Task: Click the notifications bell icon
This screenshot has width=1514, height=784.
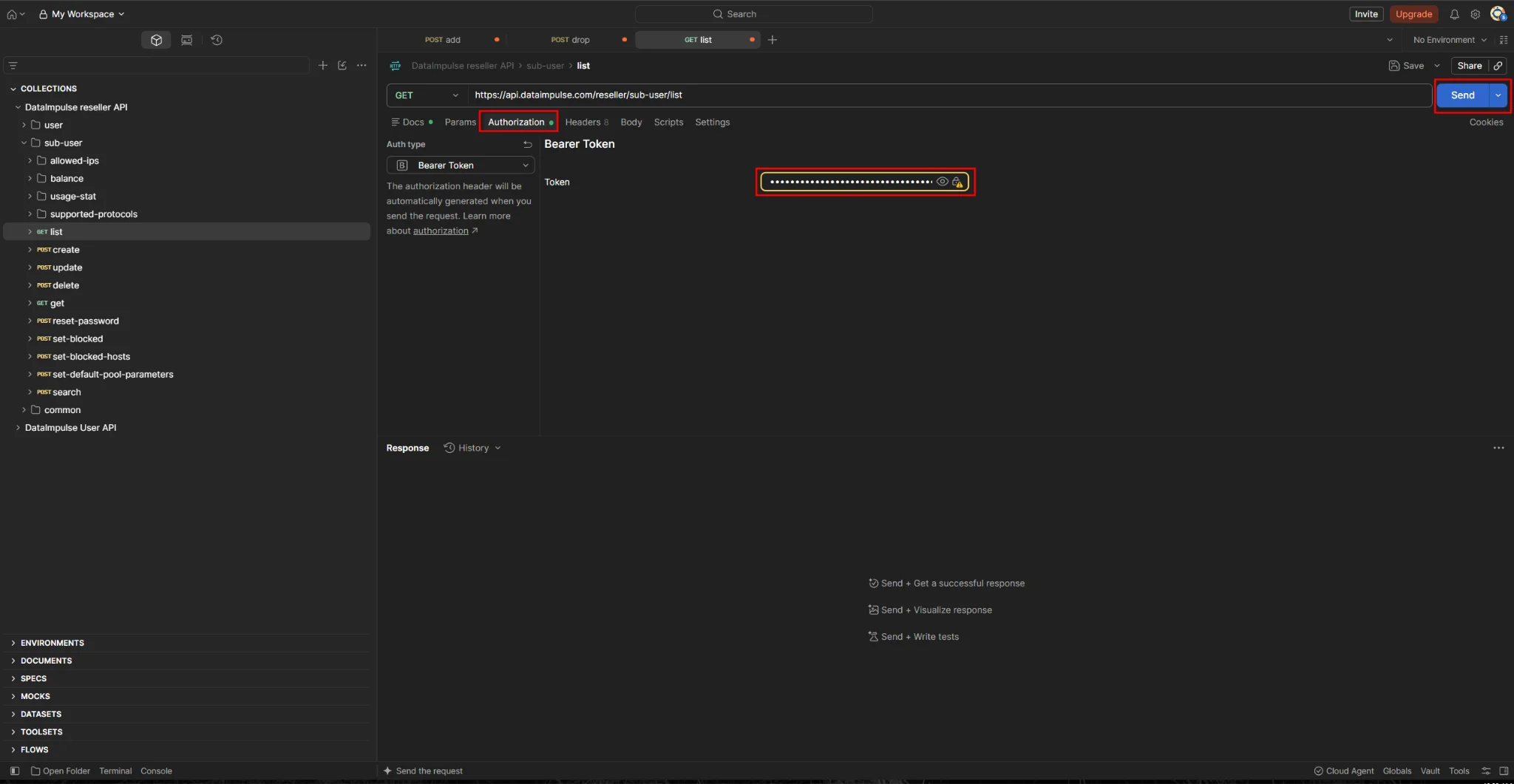Action: click(x=1454, y=14)
